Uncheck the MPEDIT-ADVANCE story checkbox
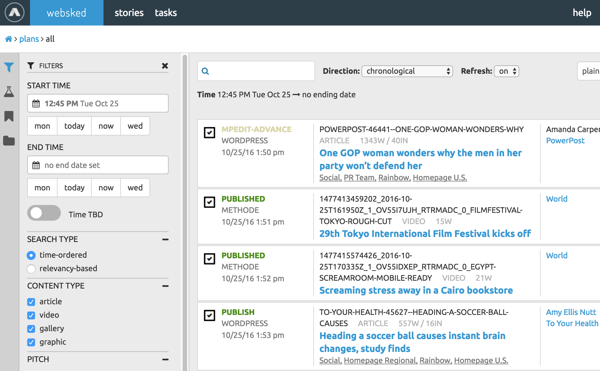The width and height of the screenshot is (600, 371). [209, 132]
